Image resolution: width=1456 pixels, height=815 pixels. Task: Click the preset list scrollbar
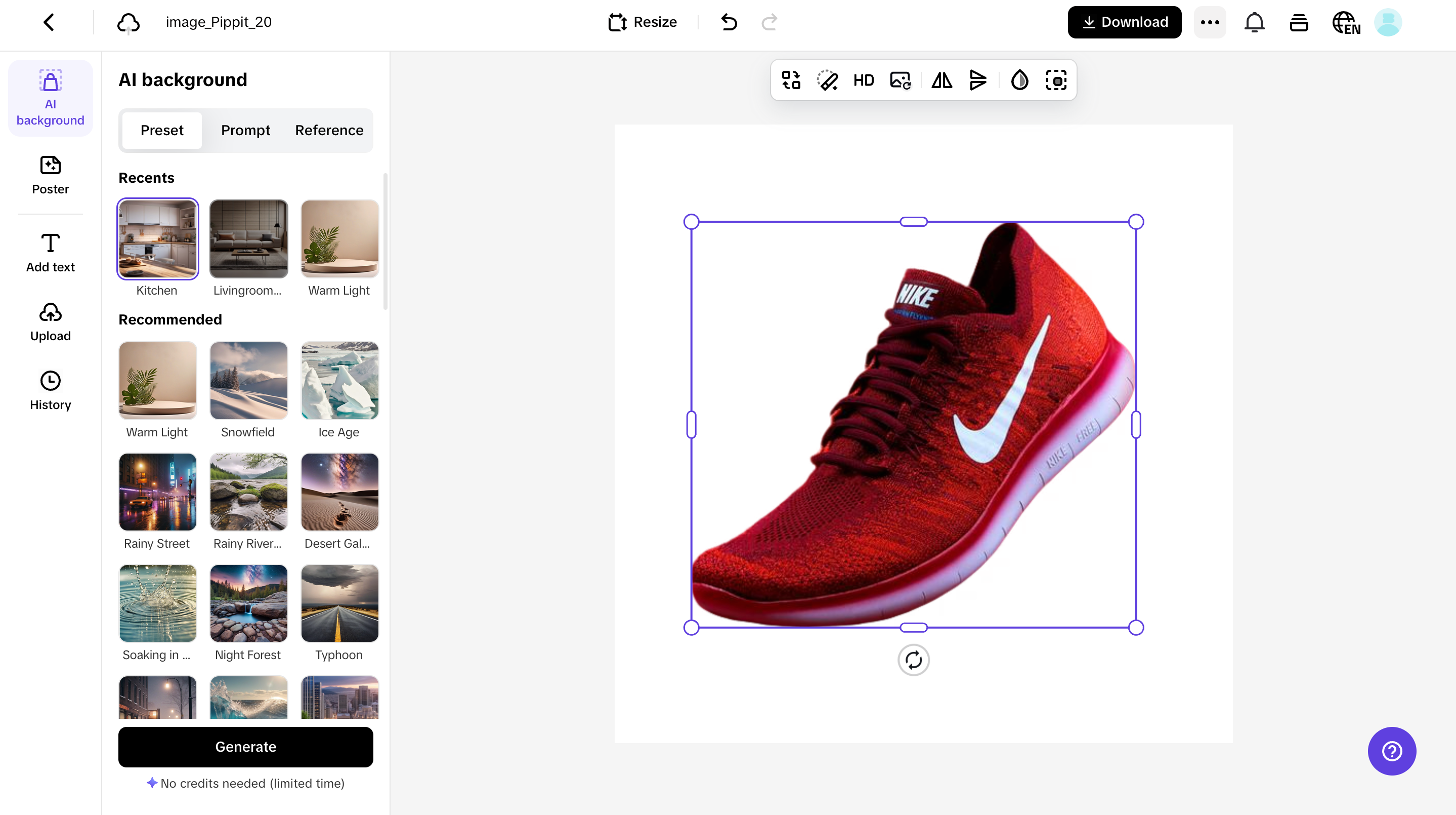click(x=386, y=241)
